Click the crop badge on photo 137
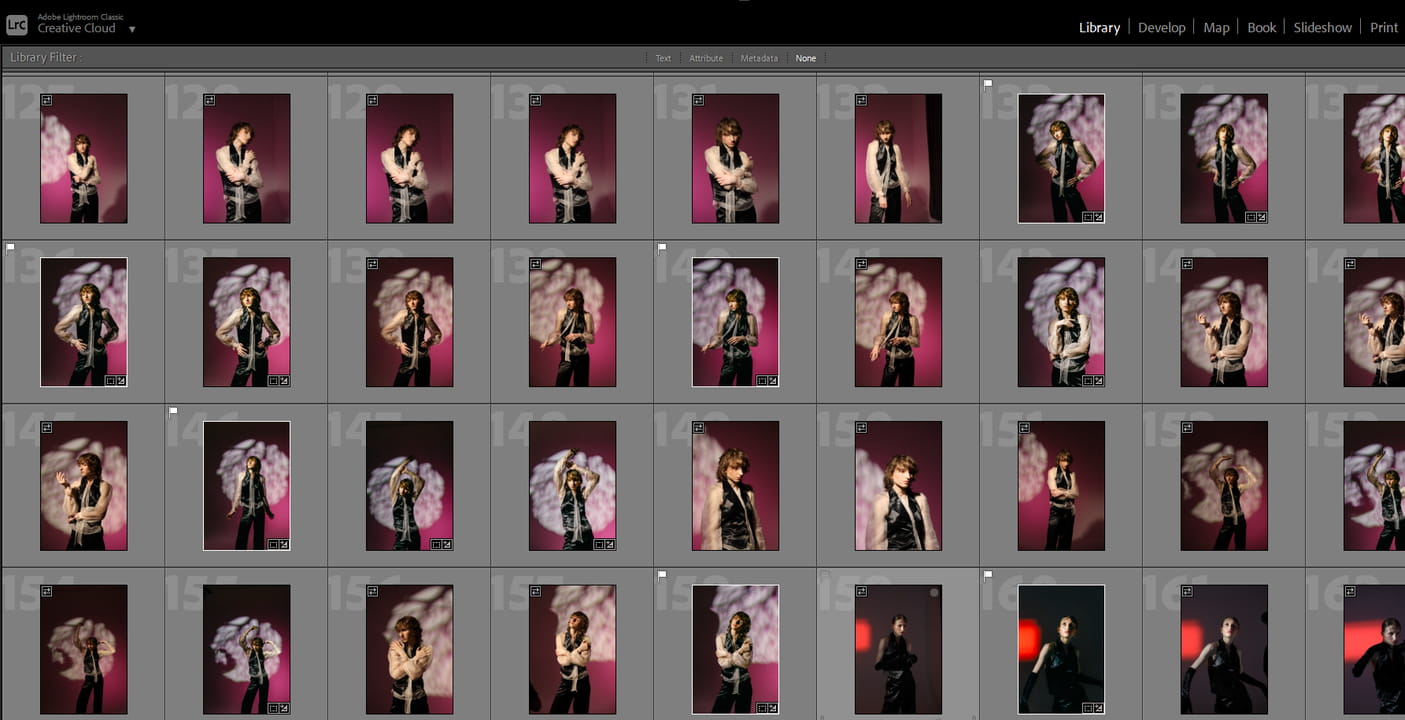Image resolution: width=1405 pixels, height=720 pixels. point(272,380)
